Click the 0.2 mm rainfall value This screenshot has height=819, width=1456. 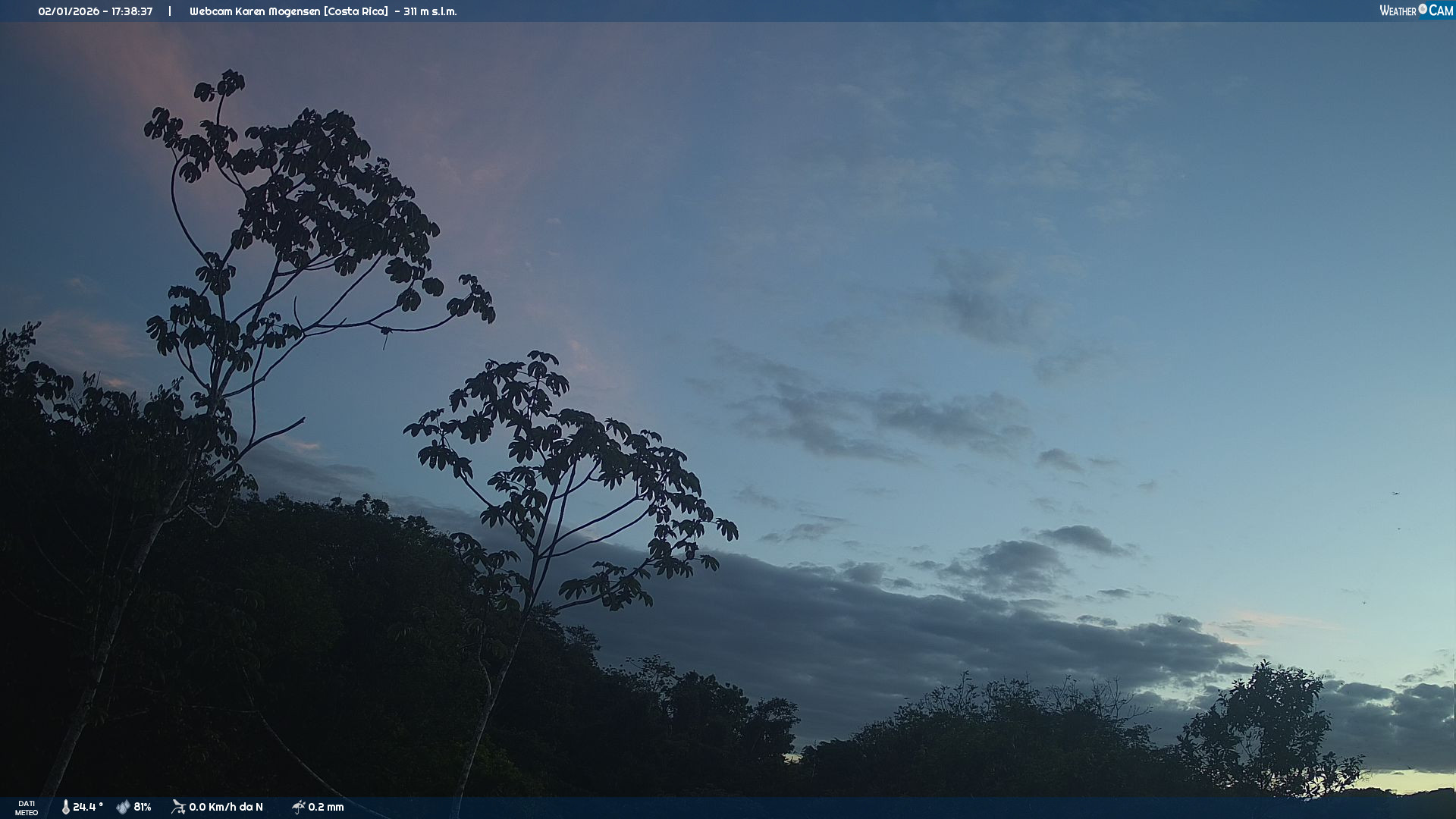click(x=326, y=807)
